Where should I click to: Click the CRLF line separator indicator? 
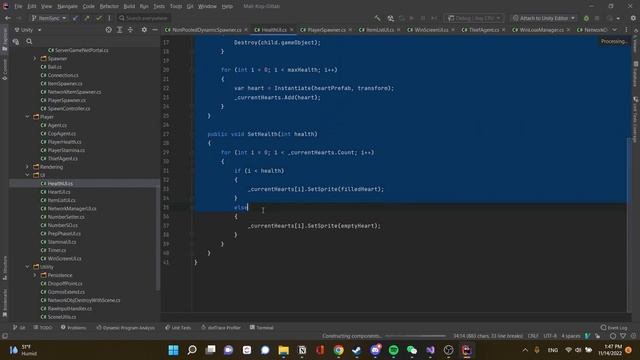click(533, 336)
